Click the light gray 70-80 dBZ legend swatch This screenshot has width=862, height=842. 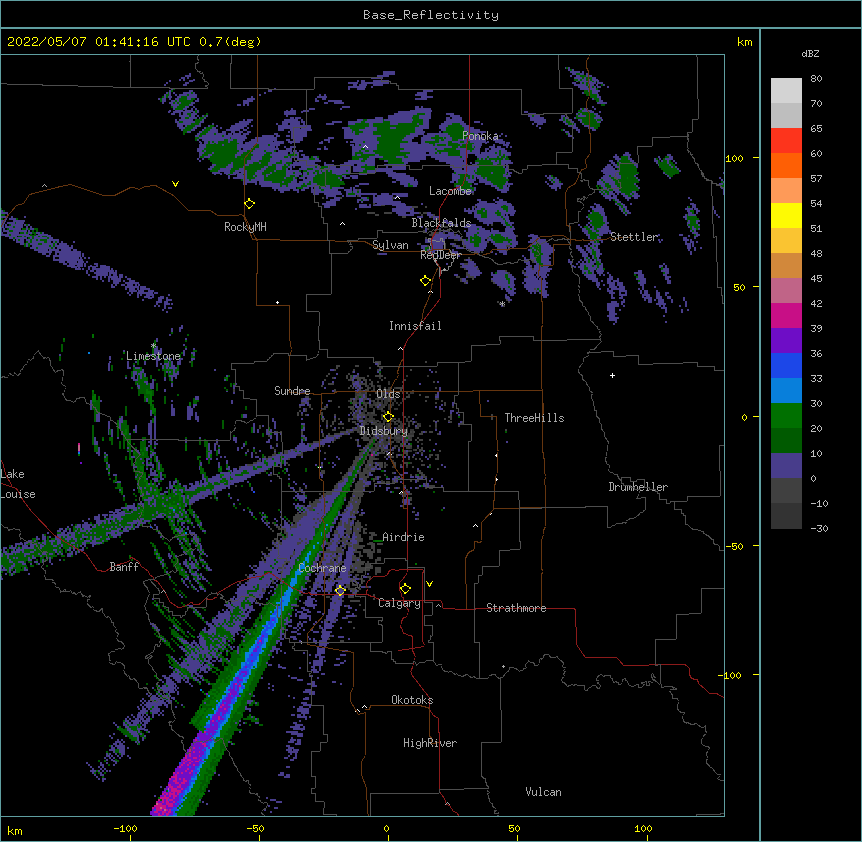[786, 91]
